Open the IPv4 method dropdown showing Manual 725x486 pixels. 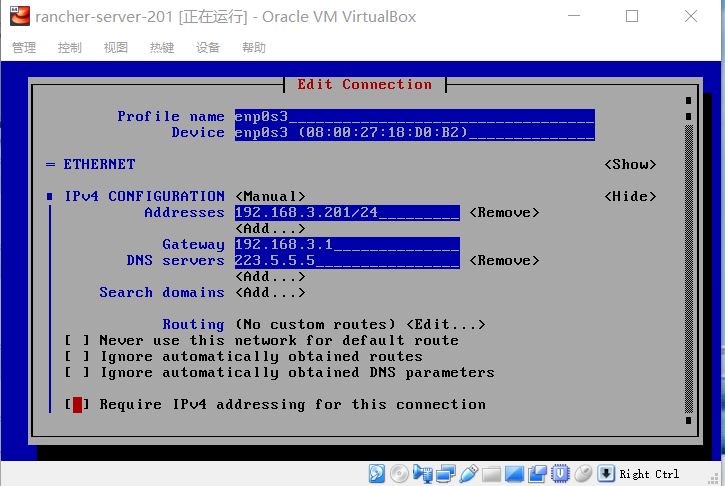(270, 197)
